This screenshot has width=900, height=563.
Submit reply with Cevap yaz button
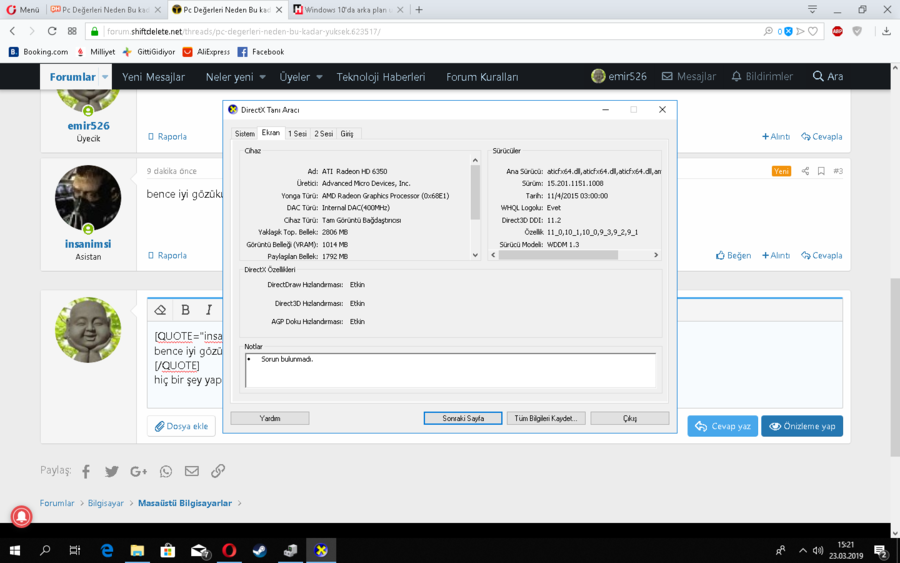coord(723,426)
